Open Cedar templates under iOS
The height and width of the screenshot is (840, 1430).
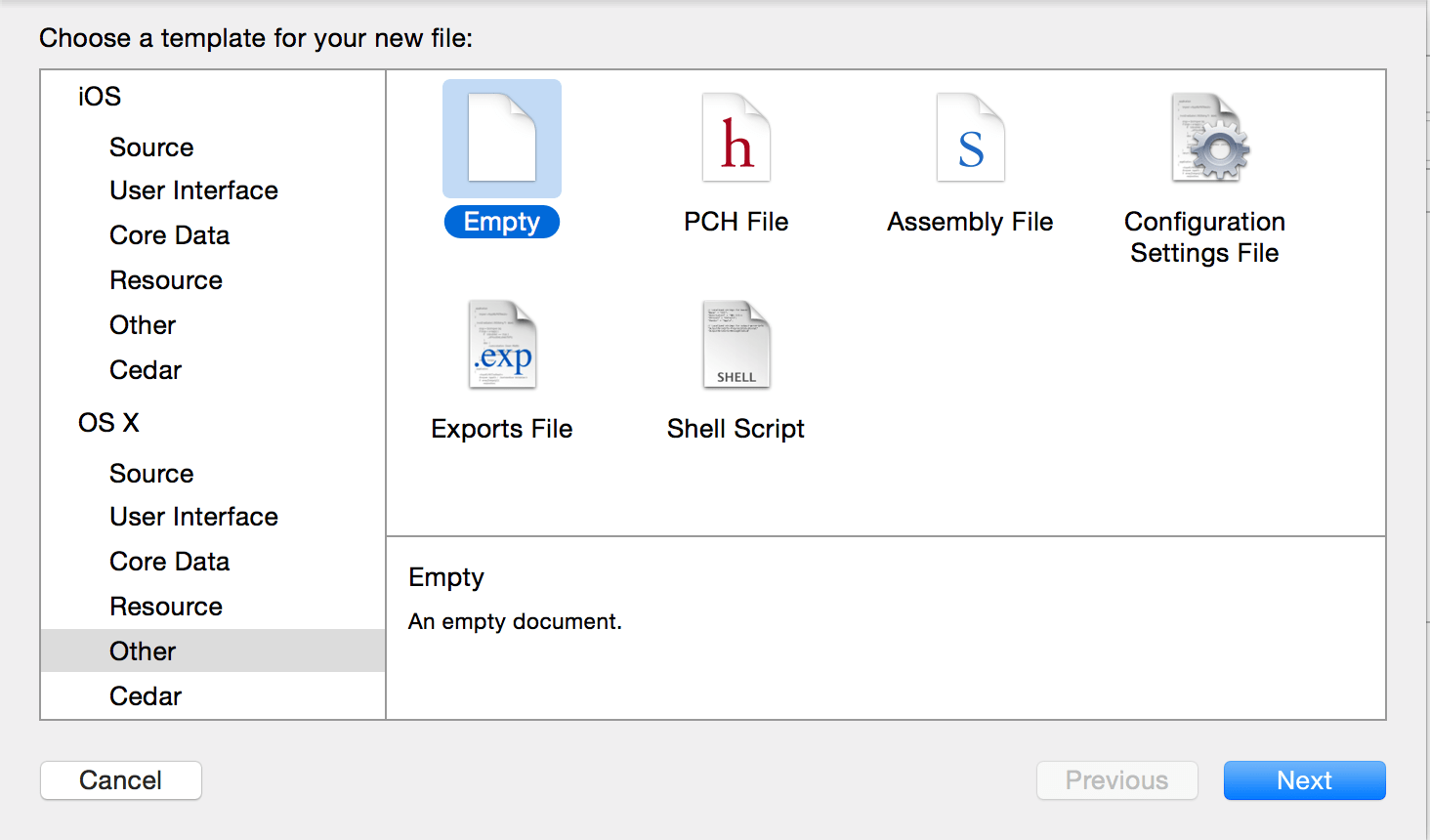tap(146, 370)
